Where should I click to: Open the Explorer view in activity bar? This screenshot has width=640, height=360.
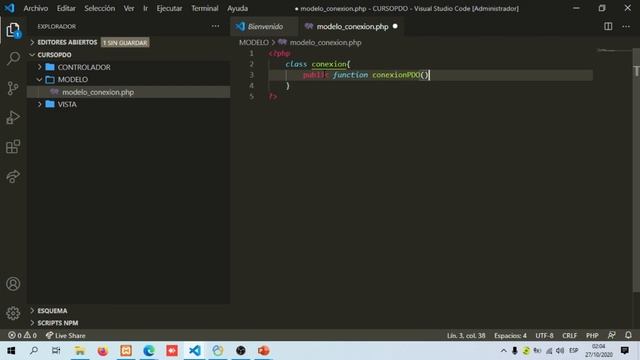13,30
